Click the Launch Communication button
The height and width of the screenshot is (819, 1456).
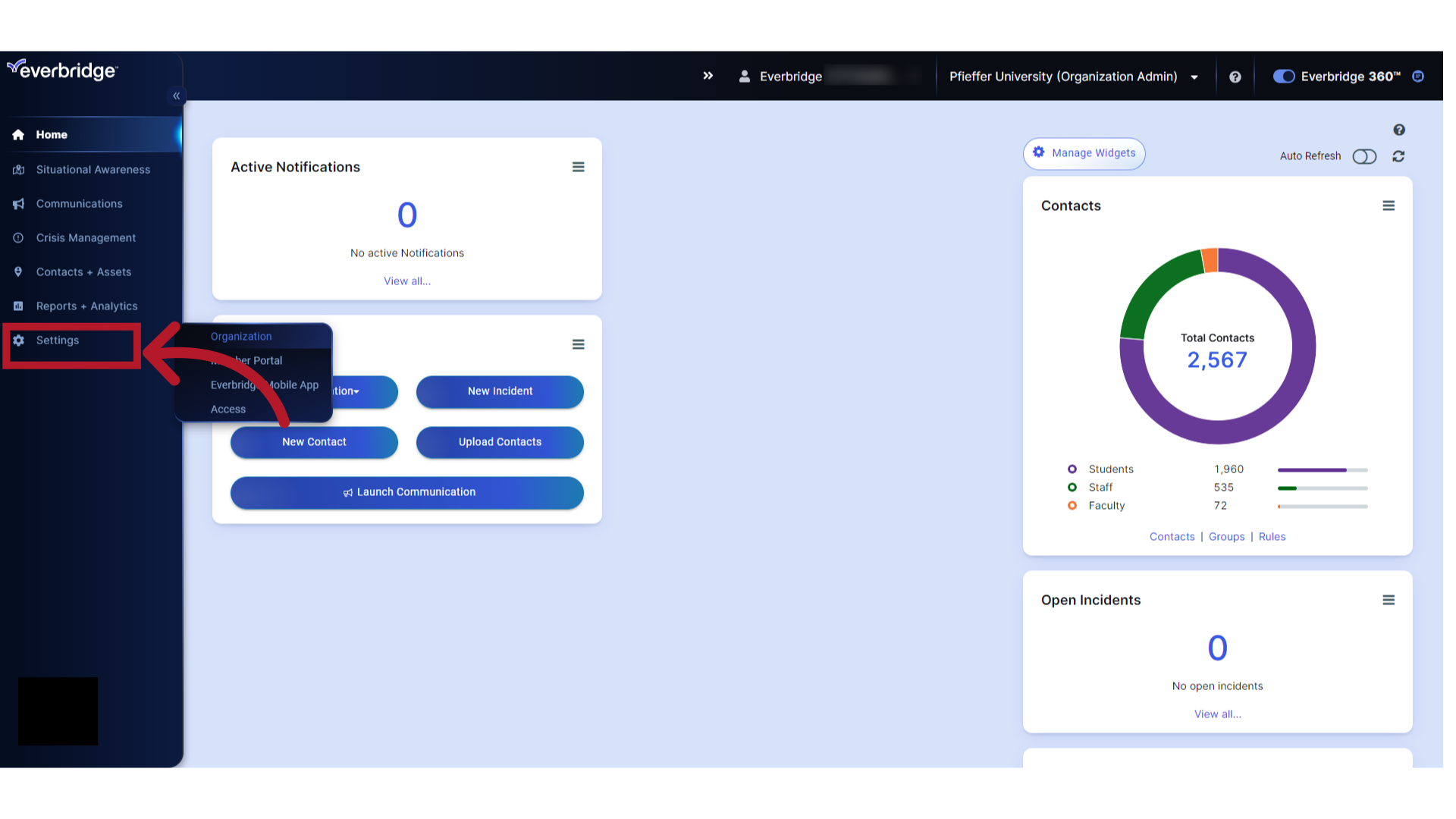coord(407,492)
